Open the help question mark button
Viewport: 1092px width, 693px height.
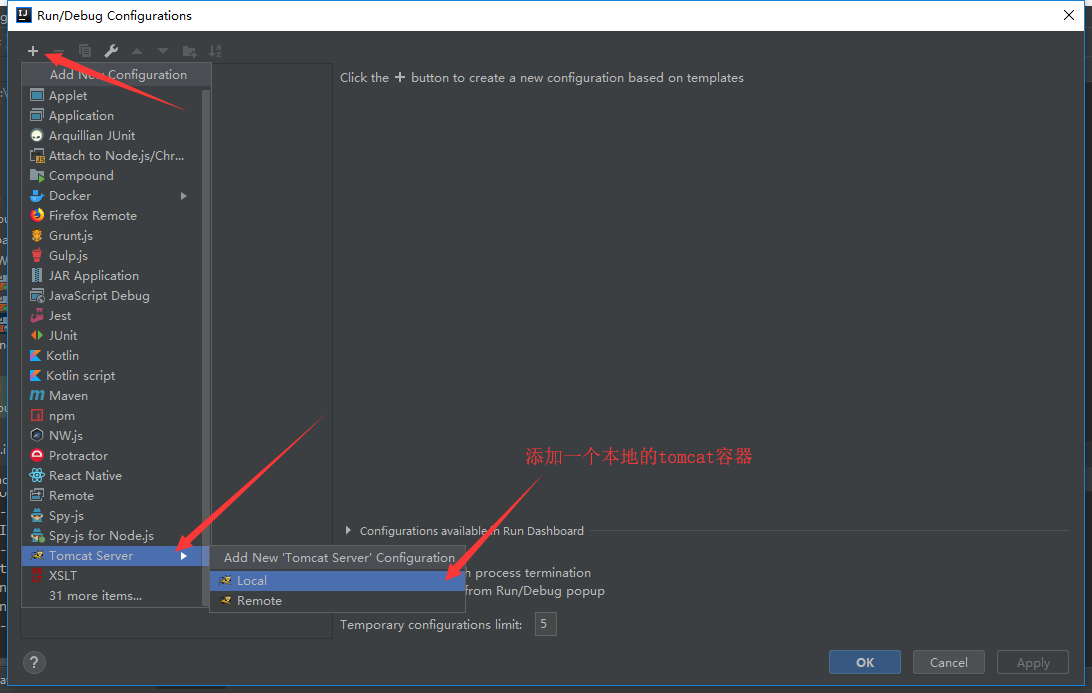pos(34,662)
